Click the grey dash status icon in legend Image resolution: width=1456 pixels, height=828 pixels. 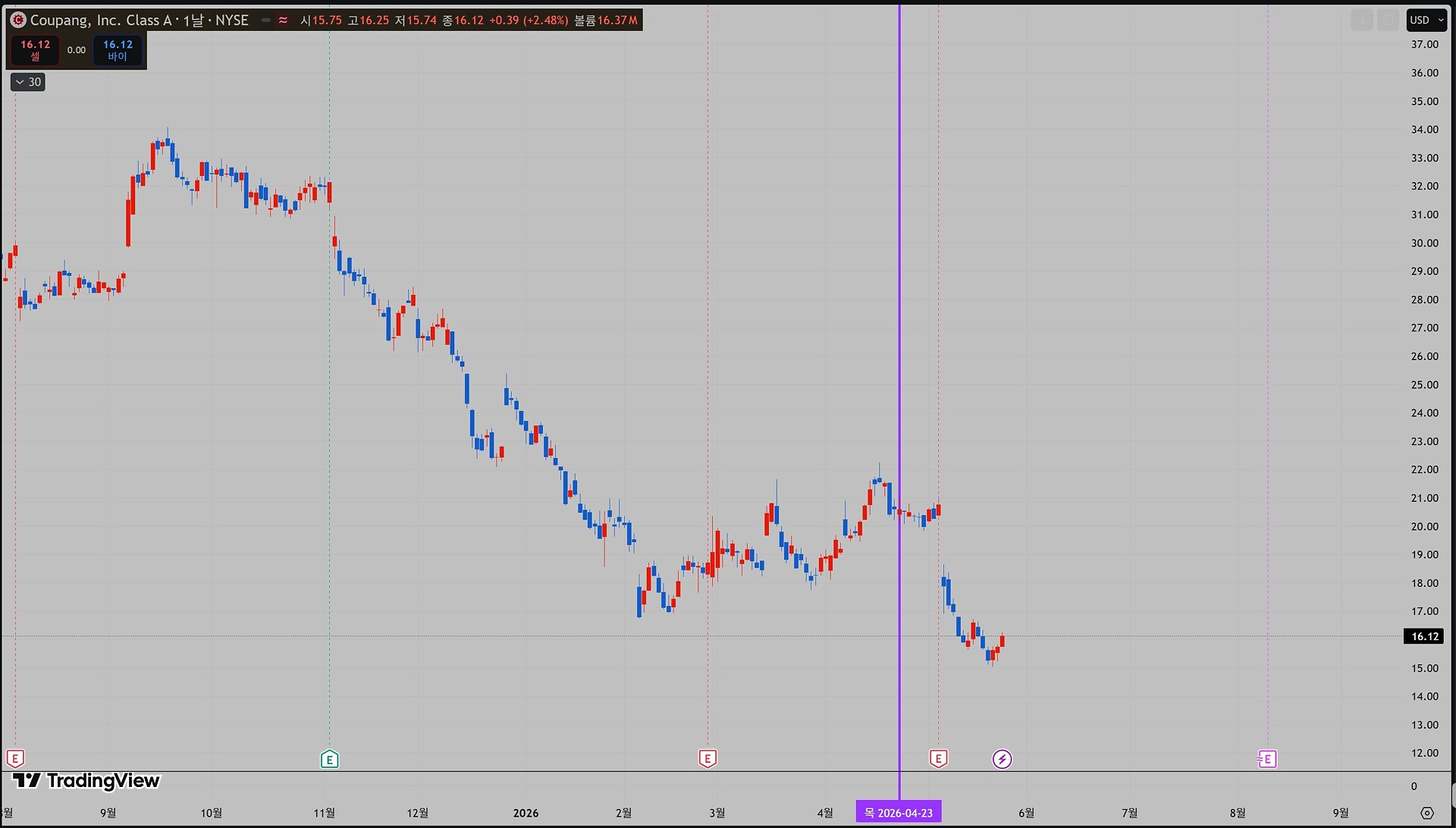[x=266, y=20]
